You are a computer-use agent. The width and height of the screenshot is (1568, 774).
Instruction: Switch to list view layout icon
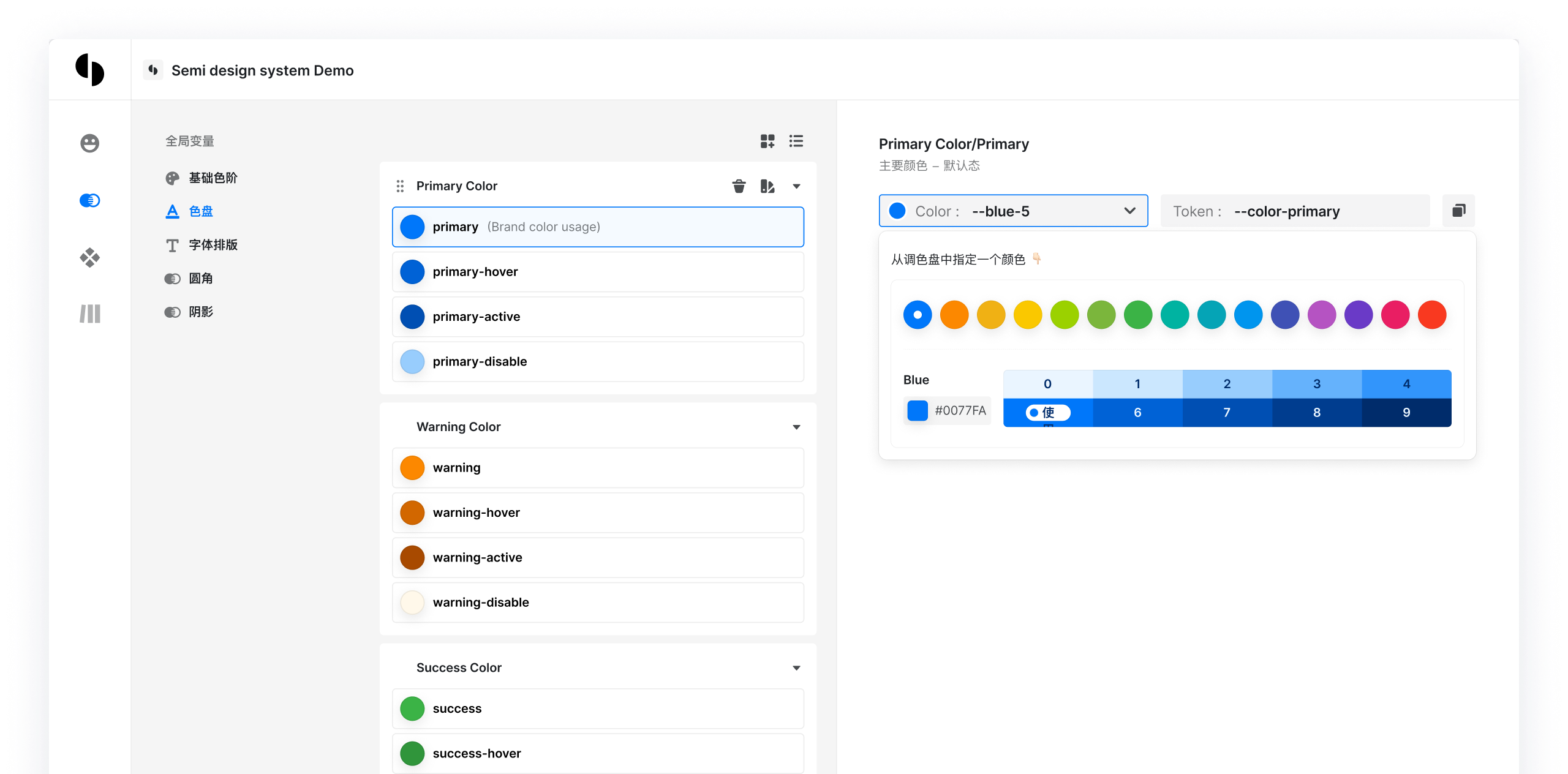pyautogui.click(x=796, y=141)
